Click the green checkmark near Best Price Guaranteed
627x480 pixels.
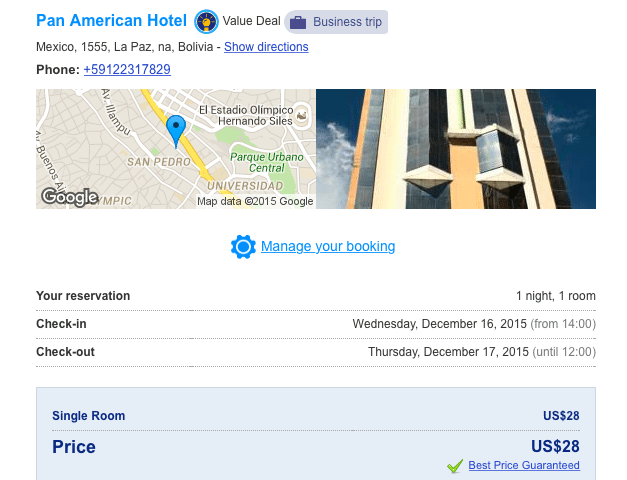click(x=455, y=466)
